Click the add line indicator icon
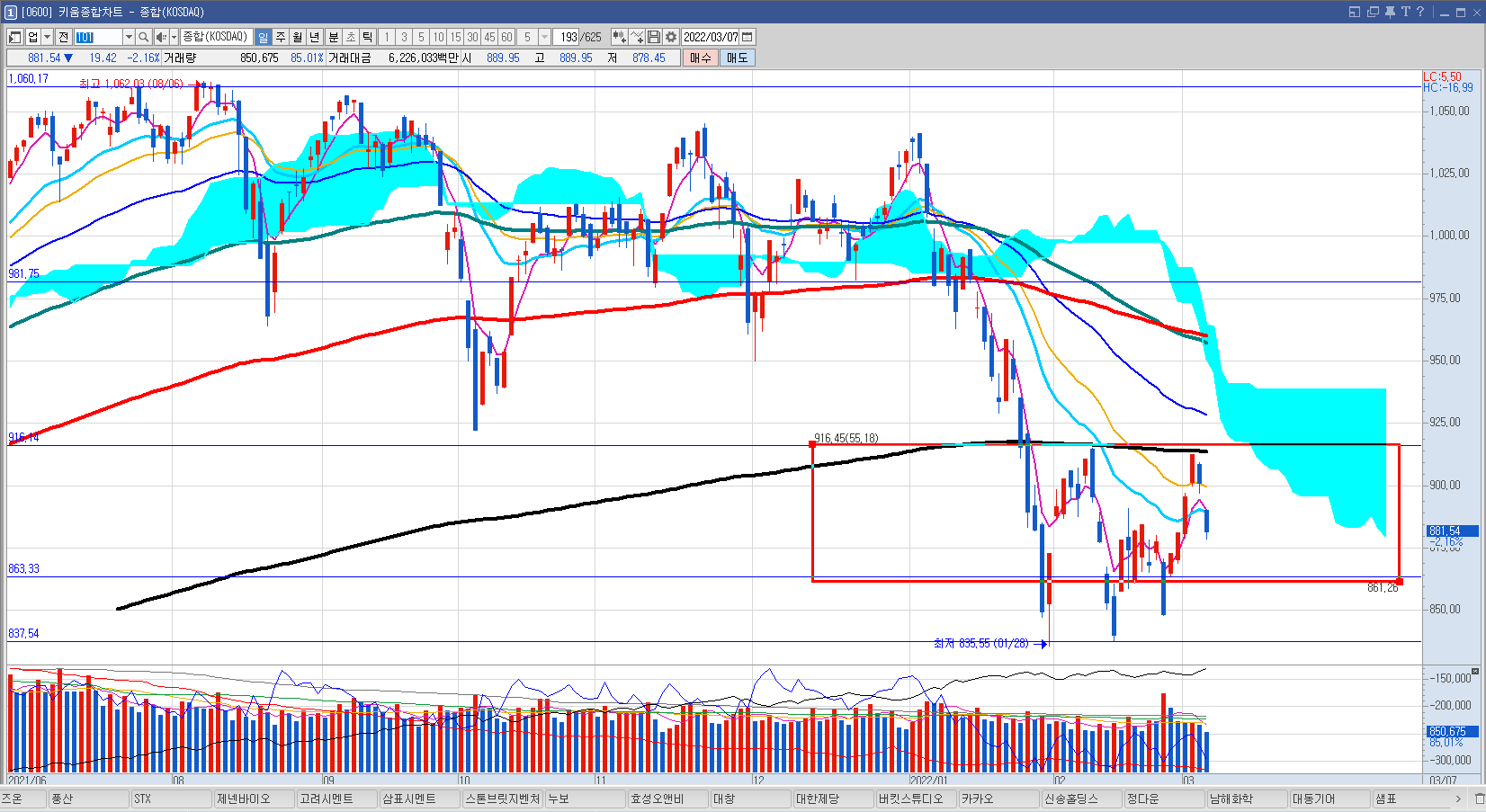The height and width of the screenshot is (812, 1486). tap(637, 37)
